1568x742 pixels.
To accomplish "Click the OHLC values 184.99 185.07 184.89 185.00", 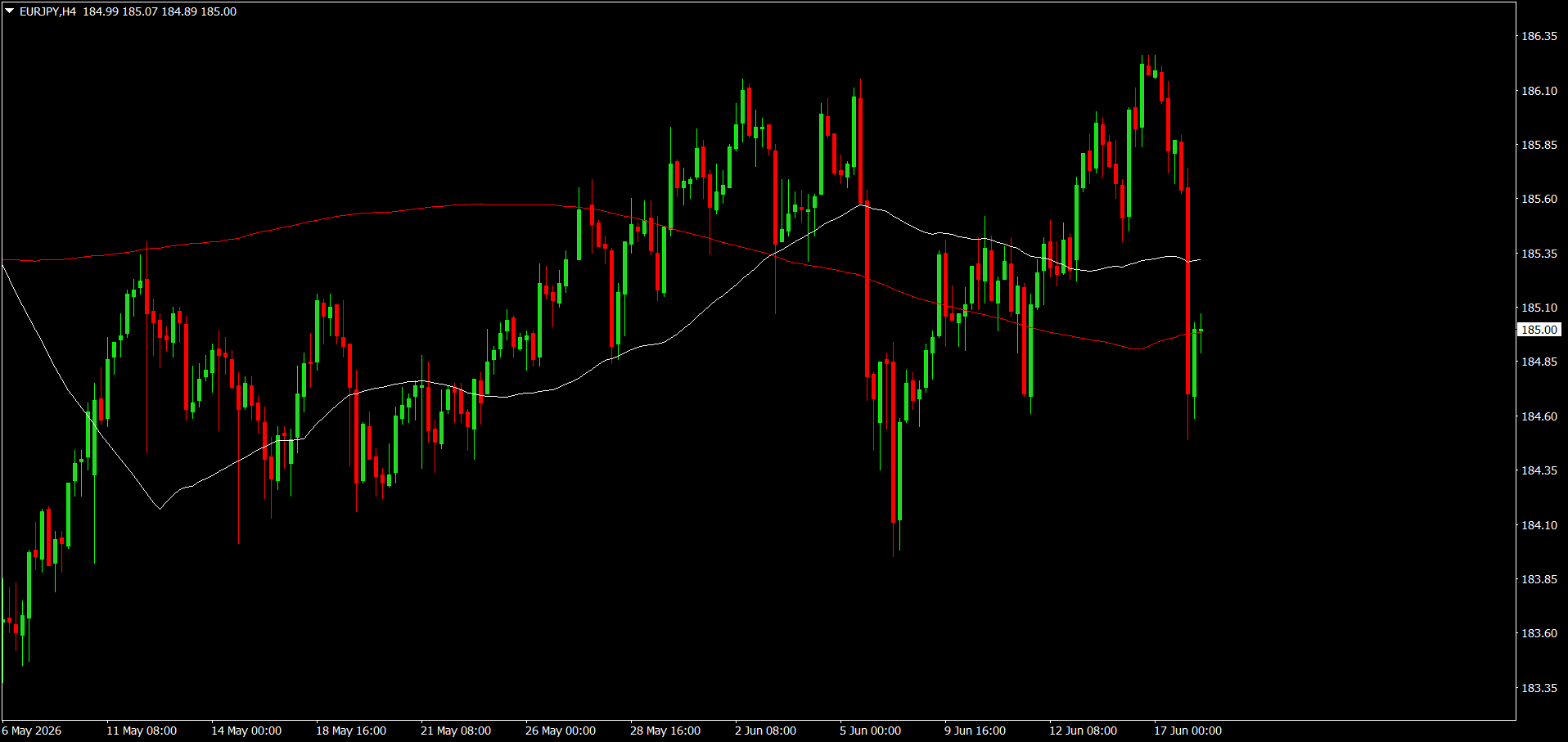I will (160, 11).
